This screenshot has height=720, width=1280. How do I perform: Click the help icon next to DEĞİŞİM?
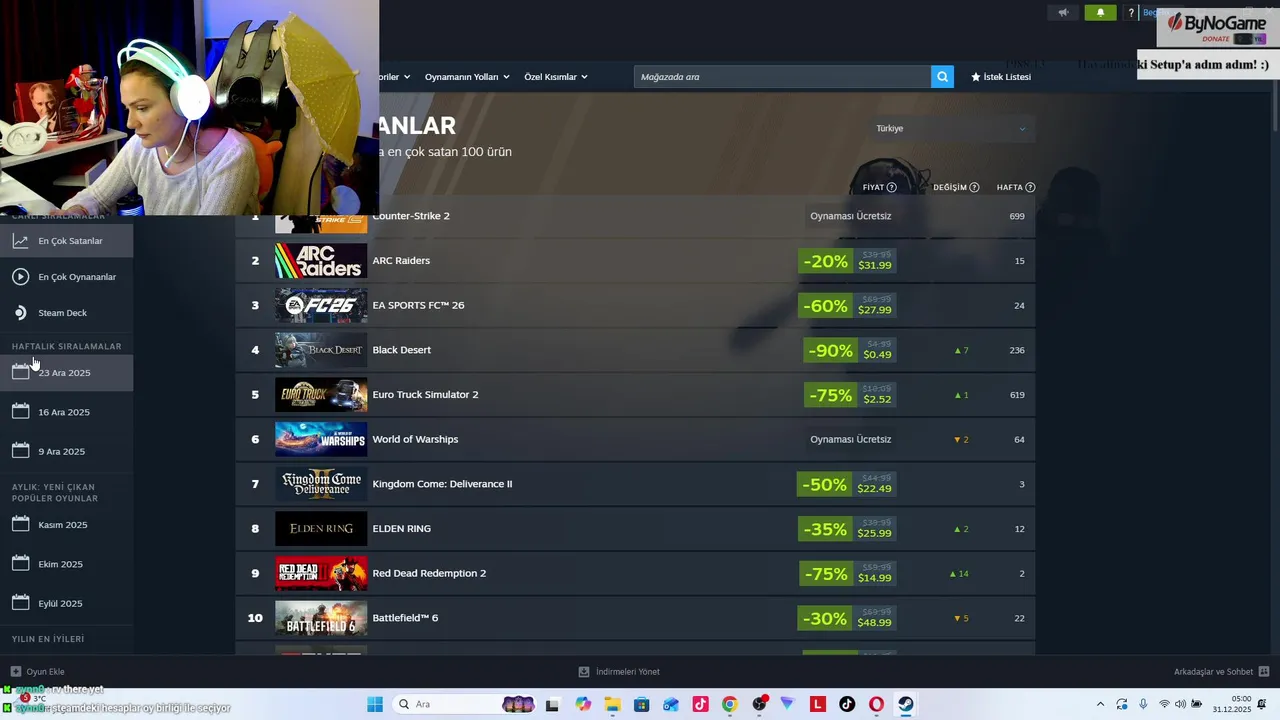(974, 187)
